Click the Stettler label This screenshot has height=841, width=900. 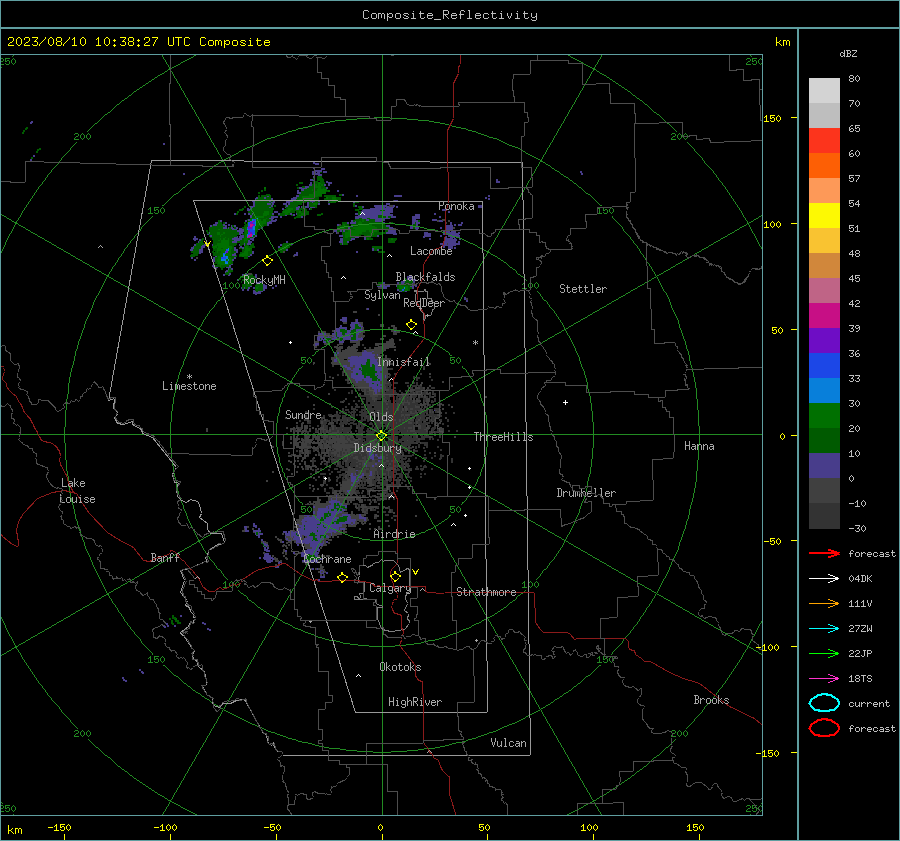pos(583,289)
